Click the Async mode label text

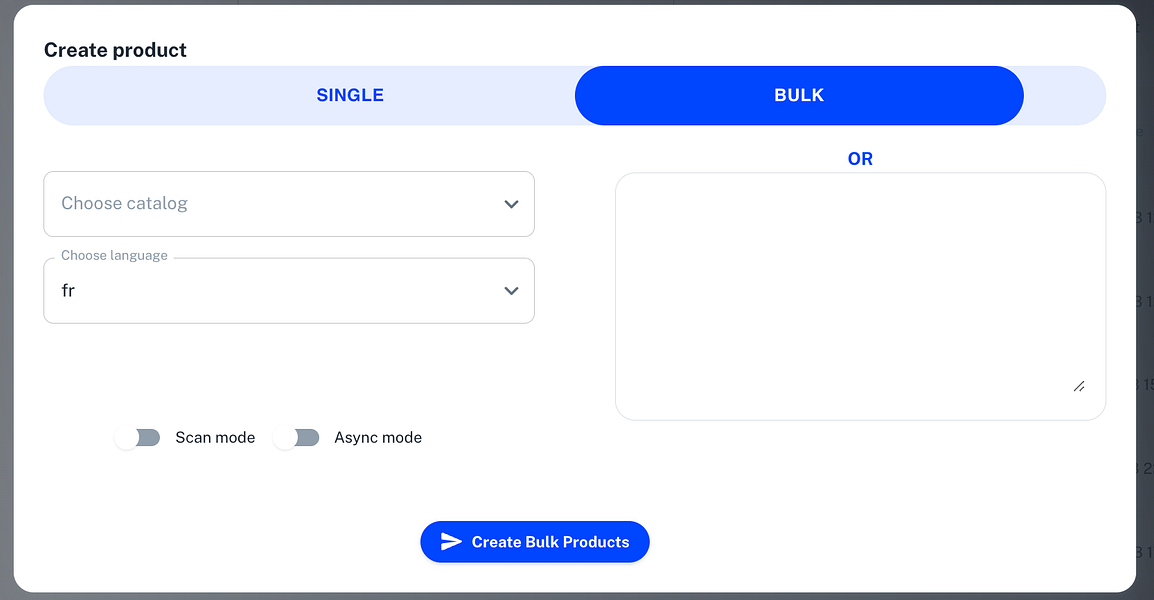(378, 437)
